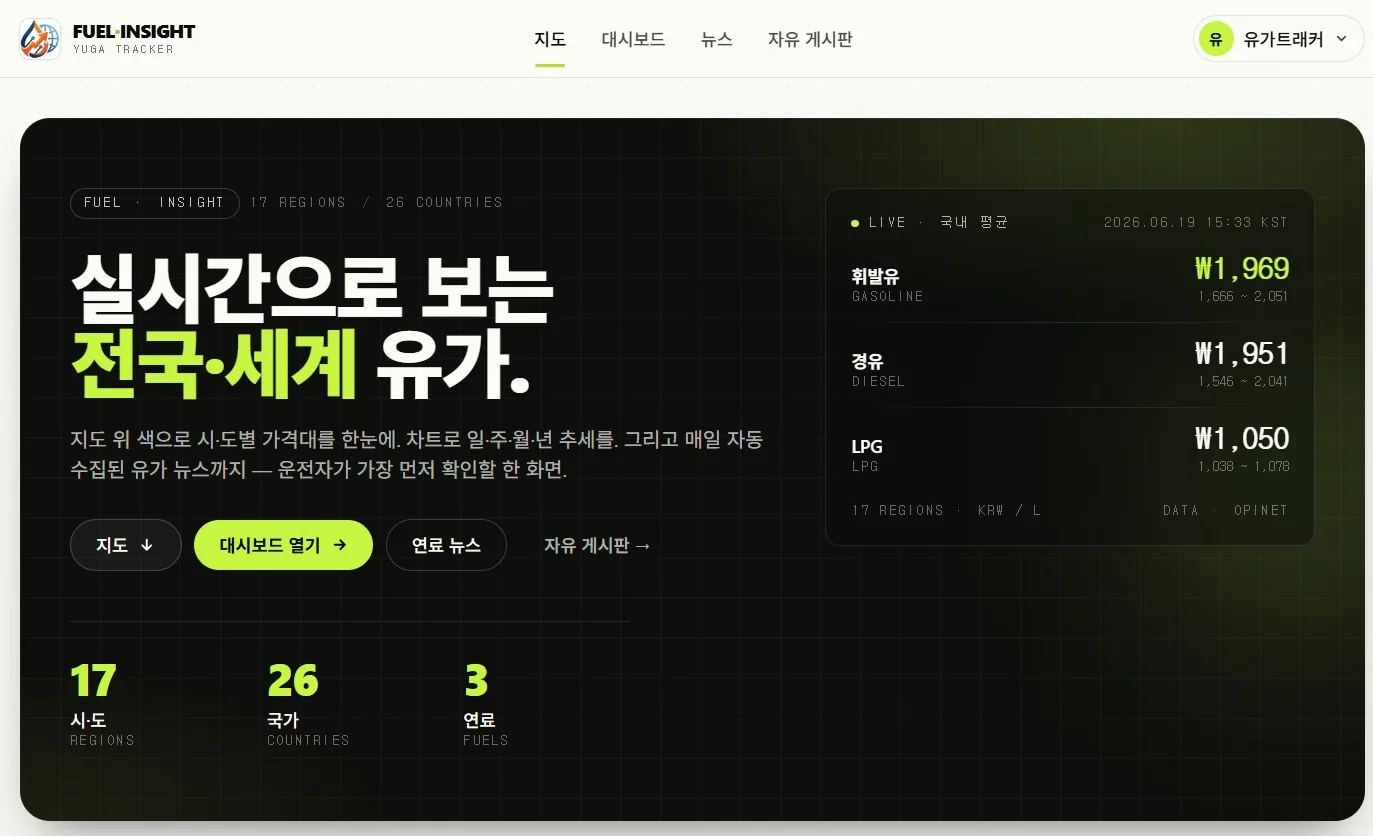The height and width of the screenshot is (836, 1373).
Task: Go to the 뉴스 navigation tab
Action: (717, 40)
